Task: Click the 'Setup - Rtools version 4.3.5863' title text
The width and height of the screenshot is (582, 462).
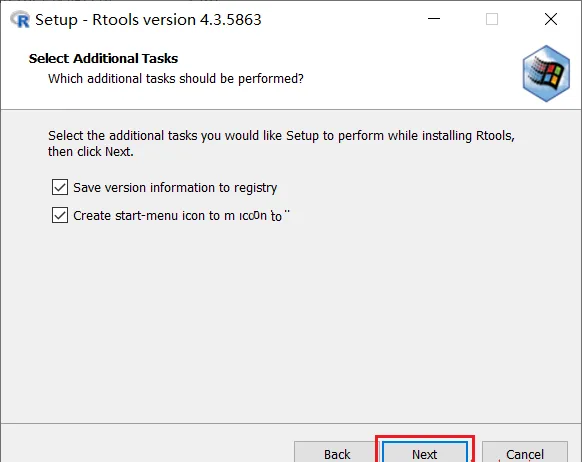Action: 148,20
